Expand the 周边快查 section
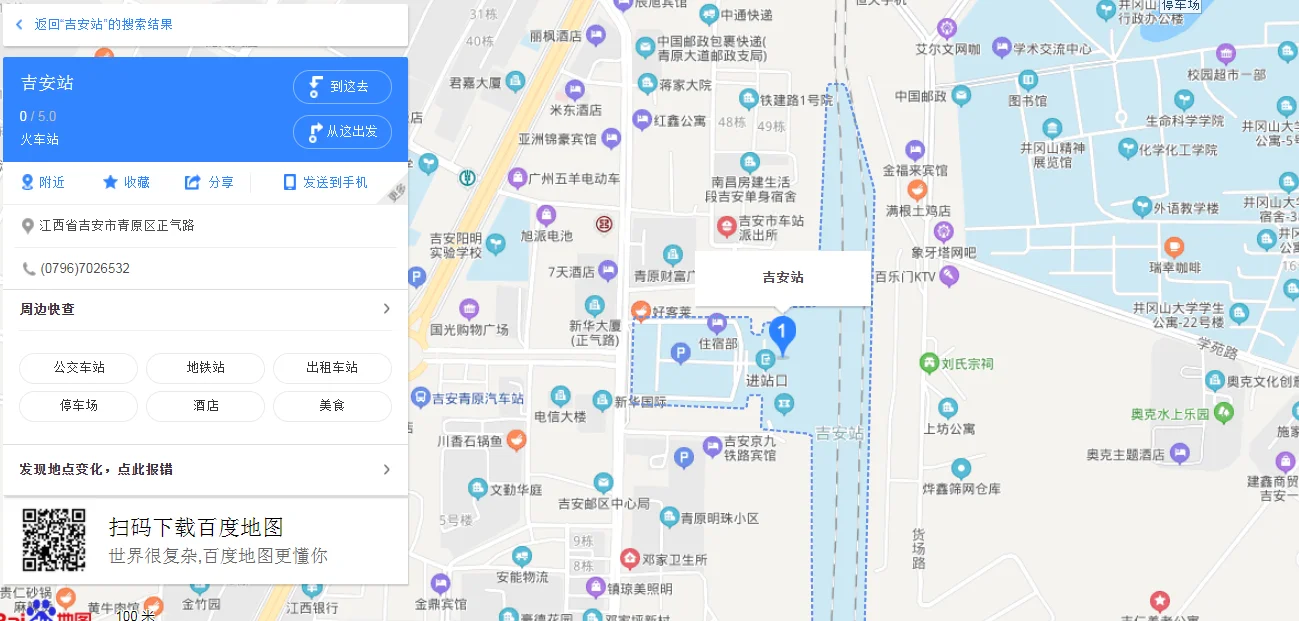 [x=387, y=309]
